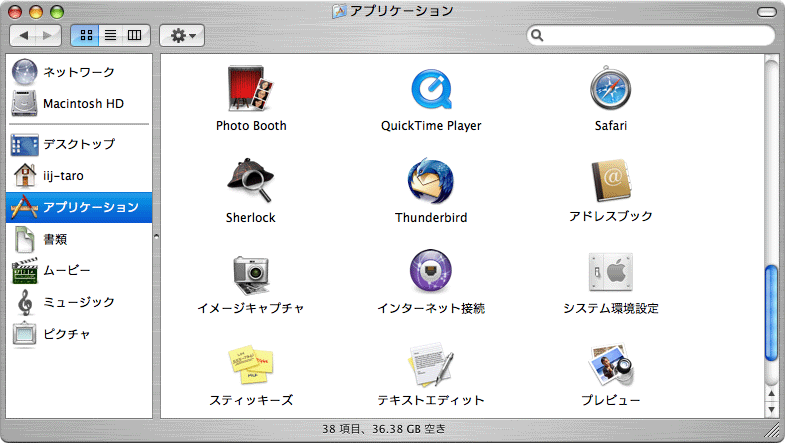
Task: Switch to icon view
Action: tap(86, 35)
